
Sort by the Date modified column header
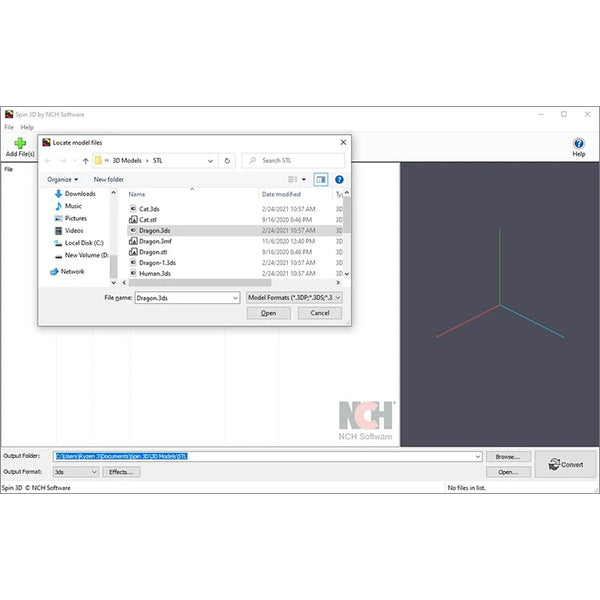281,194
